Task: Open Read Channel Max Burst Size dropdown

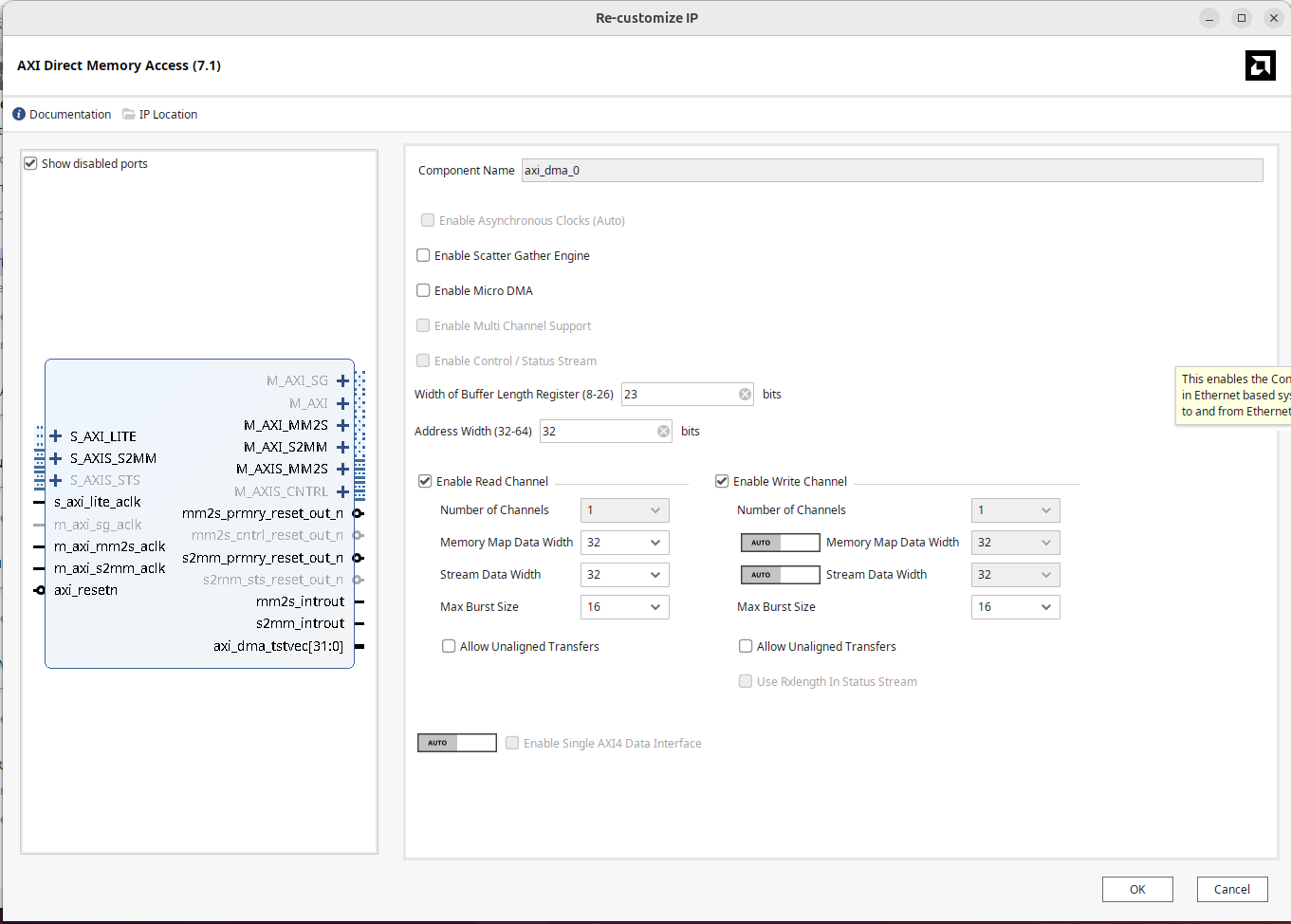Action: (x=624, y=607)
